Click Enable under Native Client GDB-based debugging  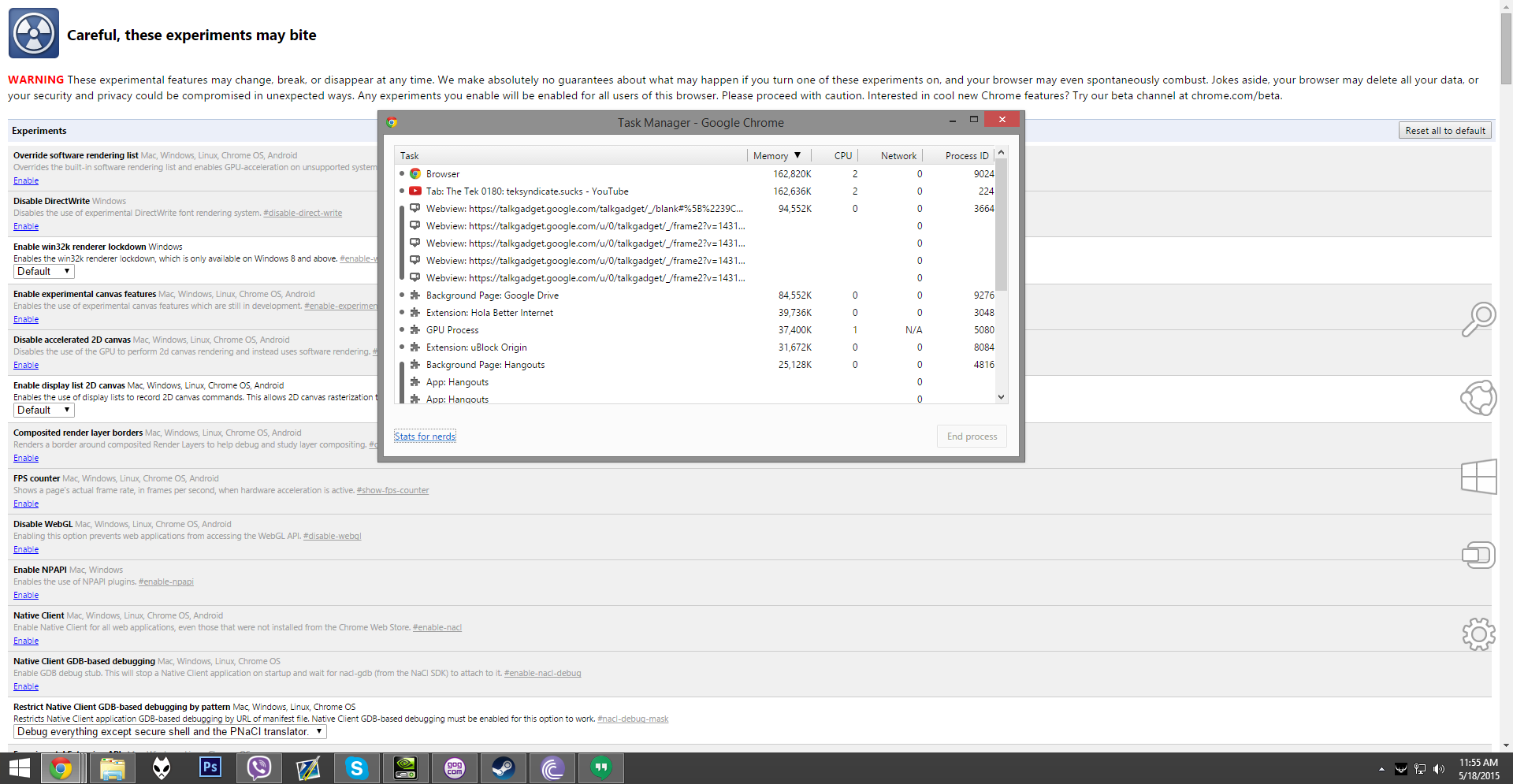point(26,687)
